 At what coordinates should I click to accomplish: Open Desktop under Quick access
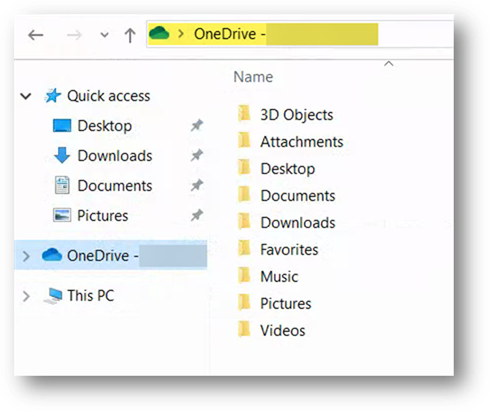pyautogui.click(x=105, y=126)
